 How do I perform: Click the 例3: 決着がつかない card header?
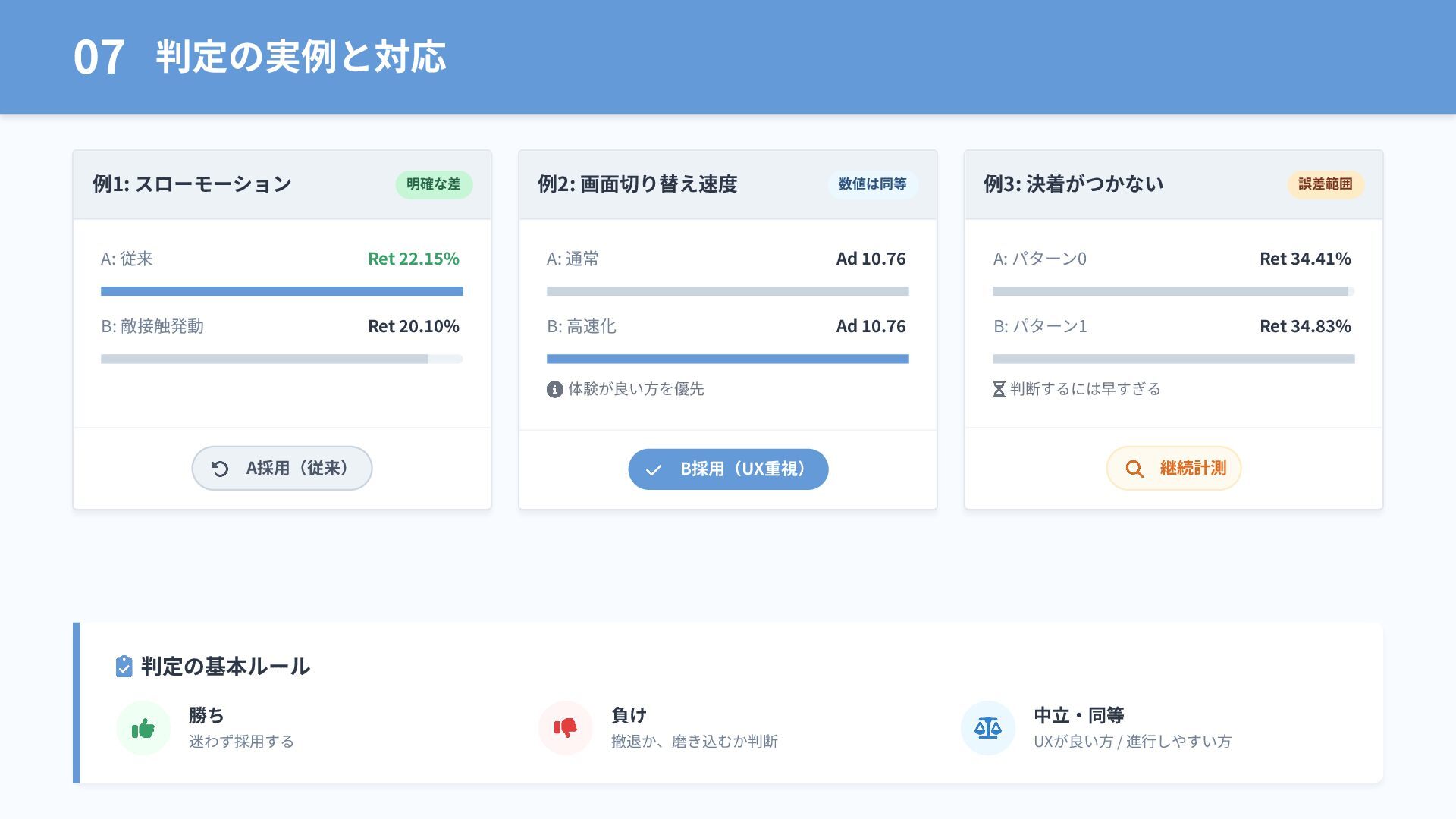(1174, 184)
